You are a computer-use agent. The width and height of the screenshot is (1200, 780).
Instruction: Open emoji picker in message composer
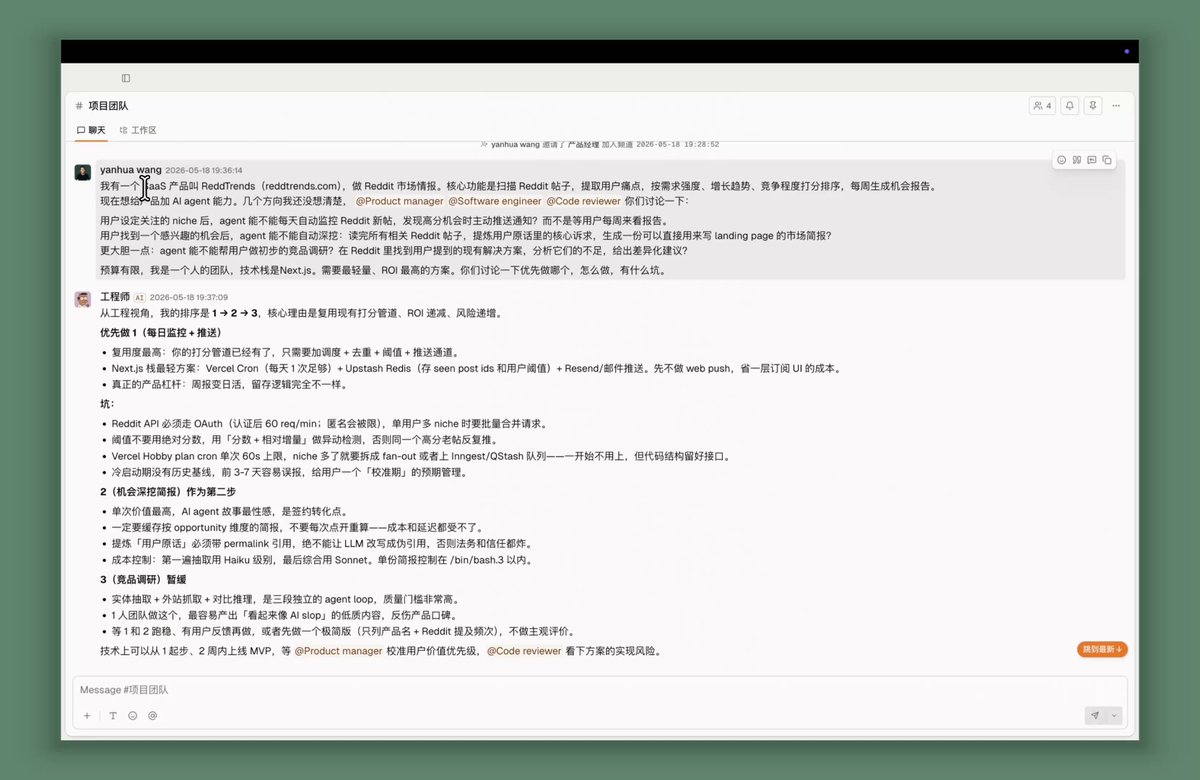coord(132,715)
